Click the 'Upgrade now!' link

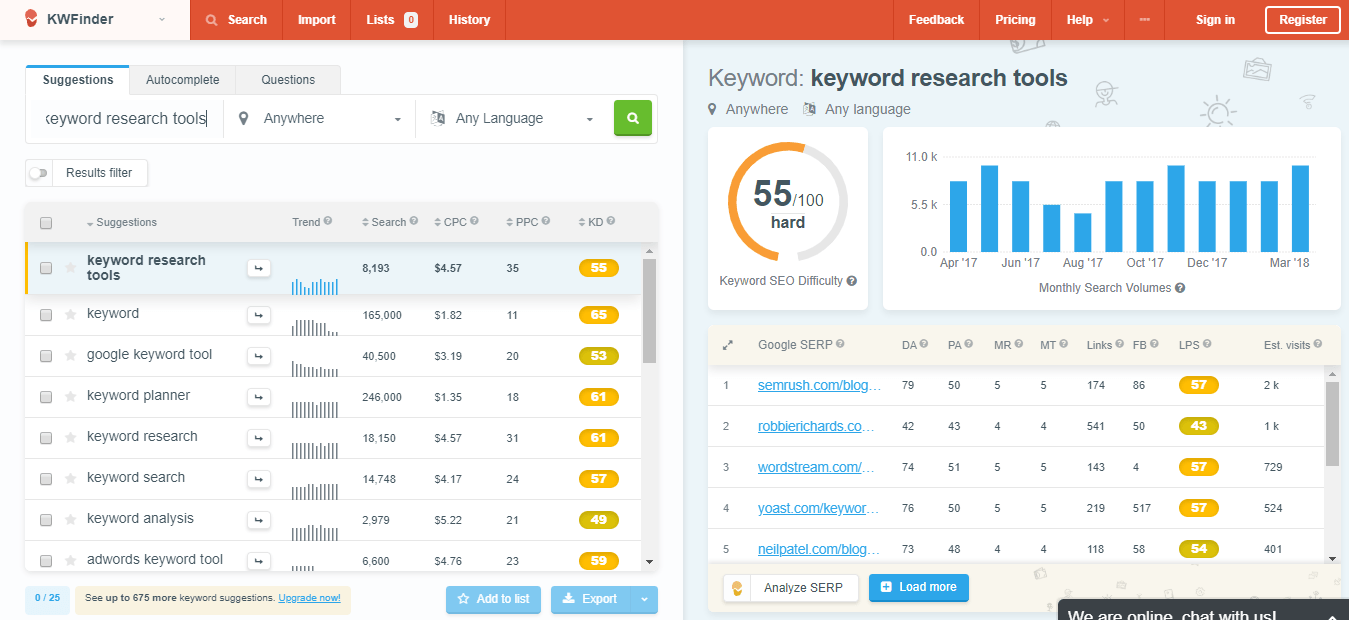[309, 598]
